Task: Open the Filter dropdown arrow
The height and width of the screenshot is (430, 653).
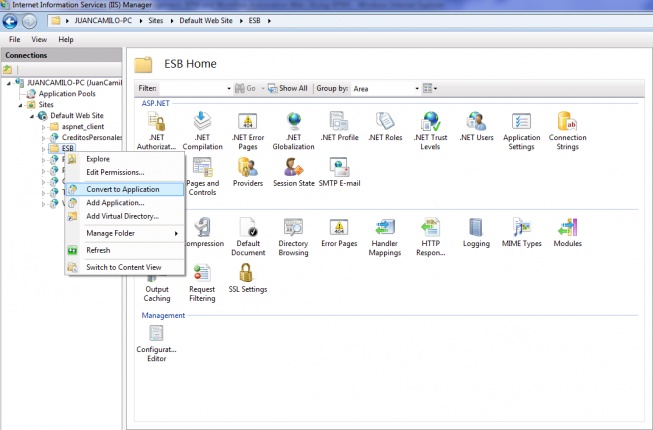Action: pos(229,89)
